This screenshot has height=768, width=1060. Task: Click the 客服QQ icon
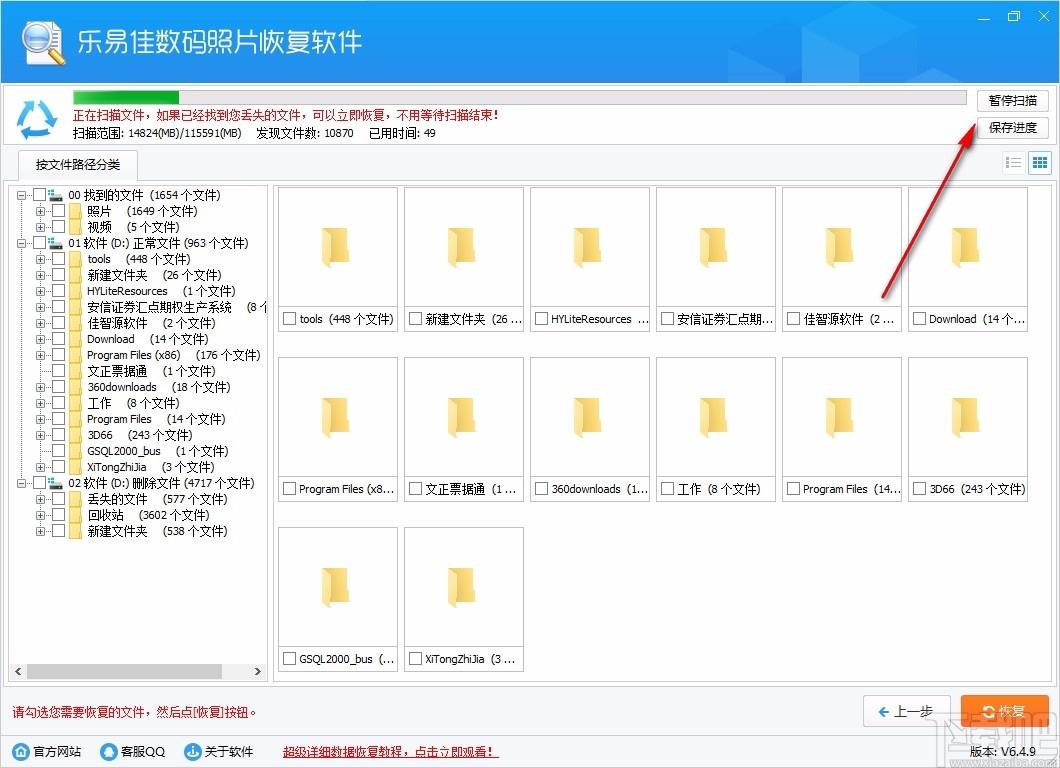click(x=108, y=751)
